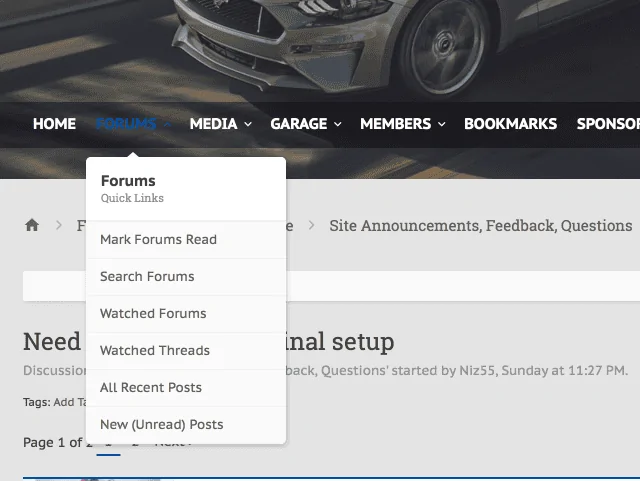640x481 pixels.
Task: Open New (Unread) Posts link
Action: click(x=186, y=425)
